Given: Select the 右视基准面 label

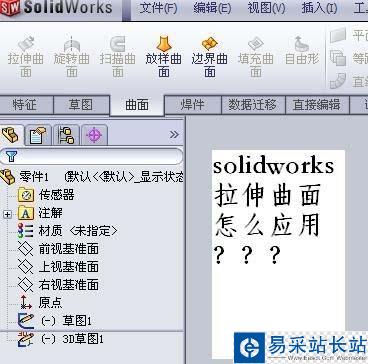Looking at the screenshot, I should [68, 285].
